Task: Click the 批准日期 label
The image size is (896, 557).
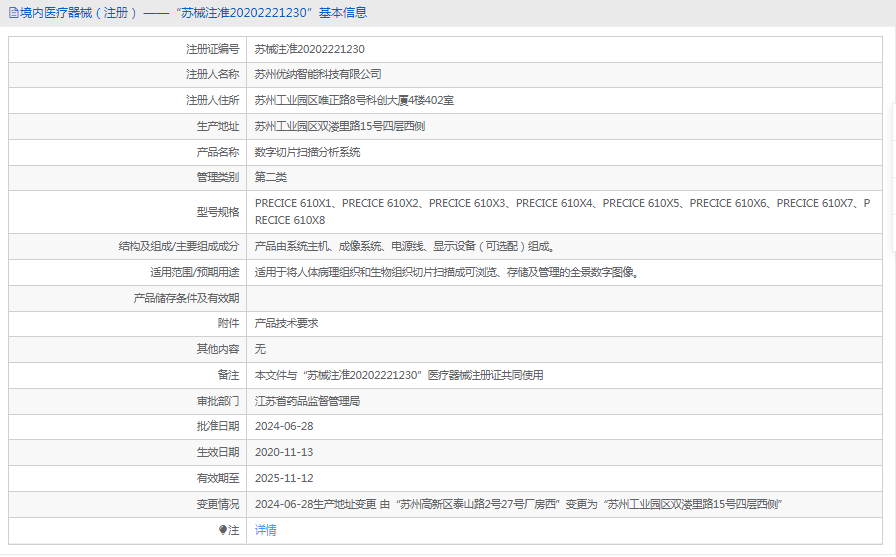Action: 218,426
